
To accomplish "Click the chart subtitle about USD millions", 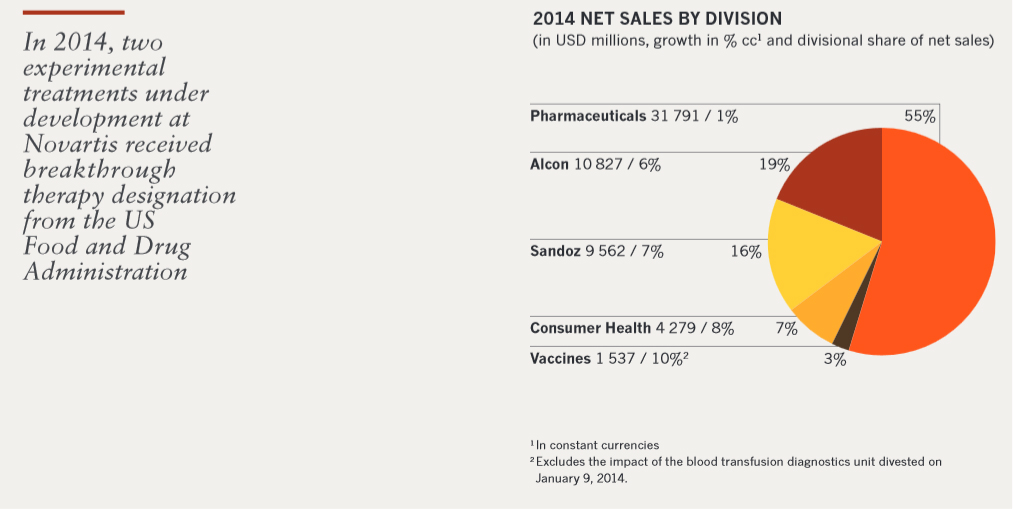I will point(762,42).
